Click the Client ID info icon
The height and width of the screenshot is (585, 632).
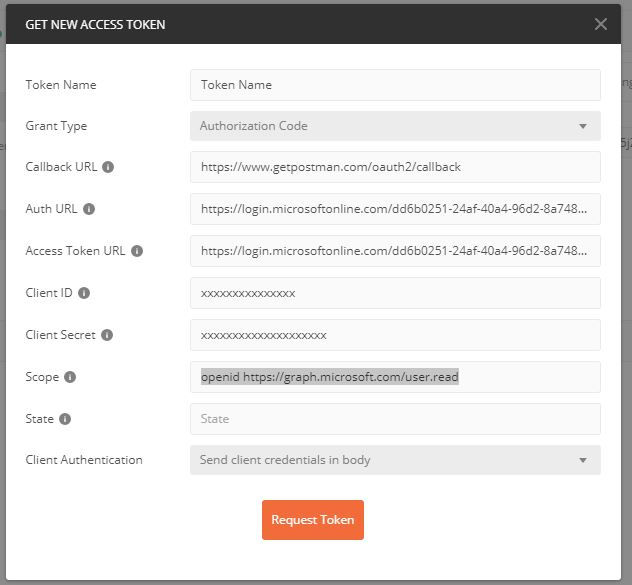click(84, 293)
